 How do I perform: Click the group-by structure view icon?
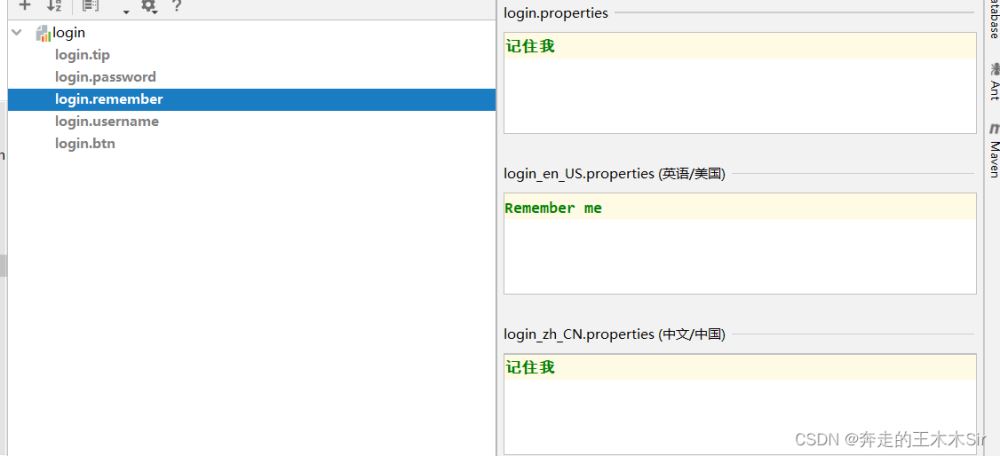point(90,6)
